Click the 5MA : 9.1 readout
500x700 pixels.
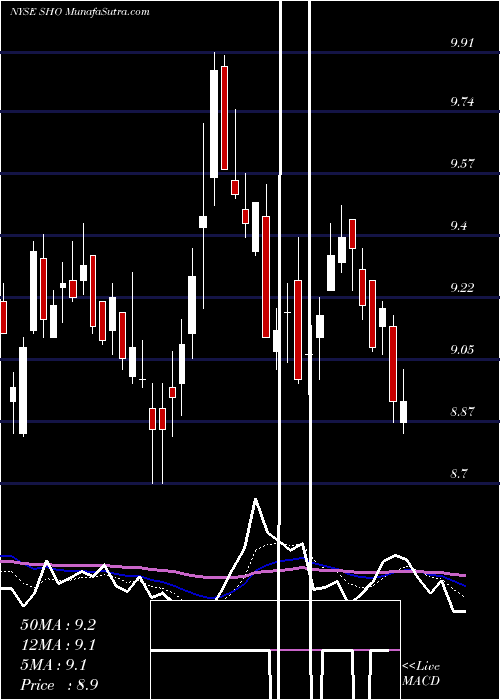pos(54,665)
